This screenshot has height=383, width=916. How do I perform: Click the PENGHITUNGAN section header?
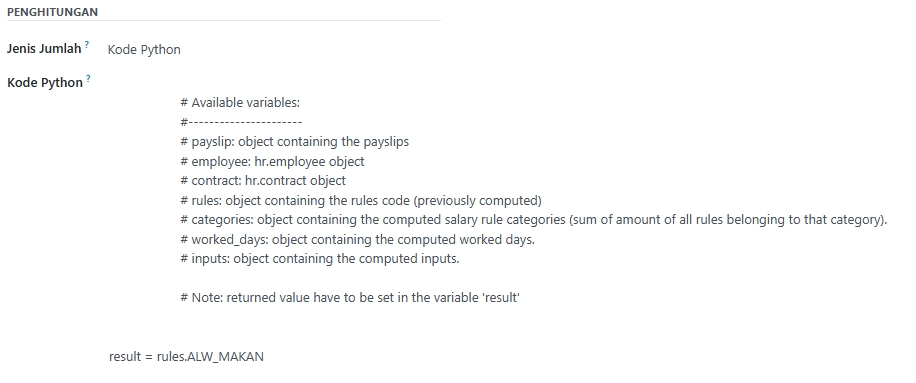pyautogui.click(x=53, y=12)
